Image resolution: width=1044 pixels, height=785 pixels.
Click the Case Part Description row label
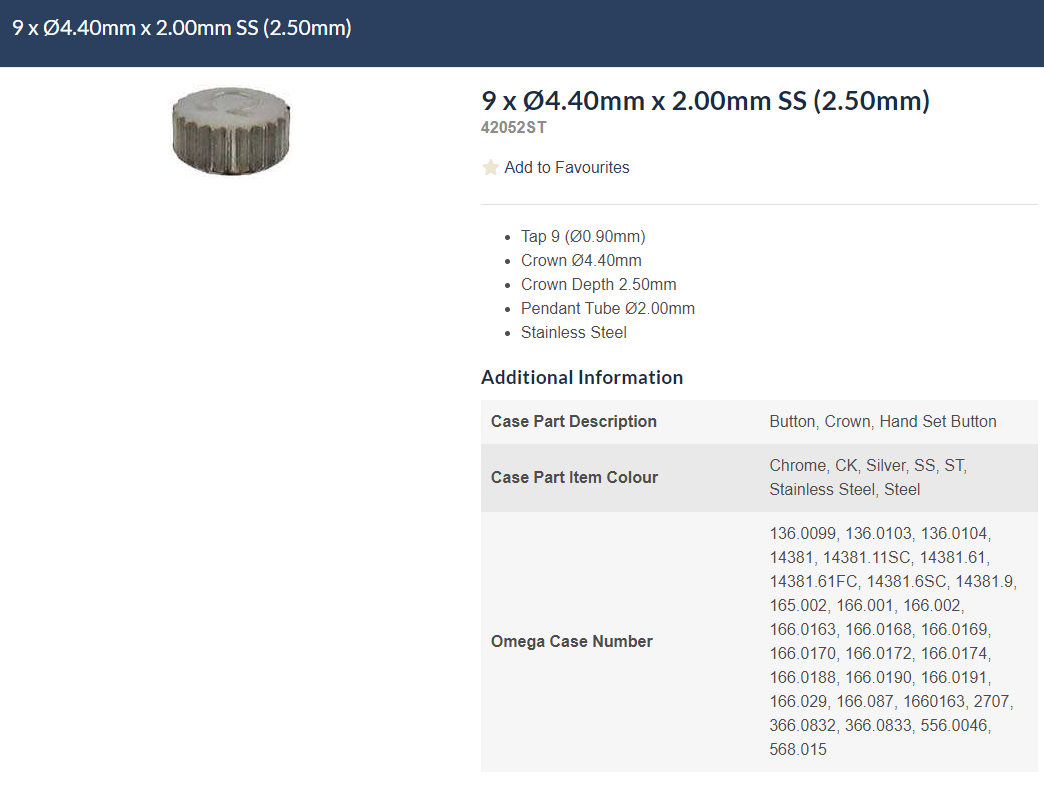573,422
